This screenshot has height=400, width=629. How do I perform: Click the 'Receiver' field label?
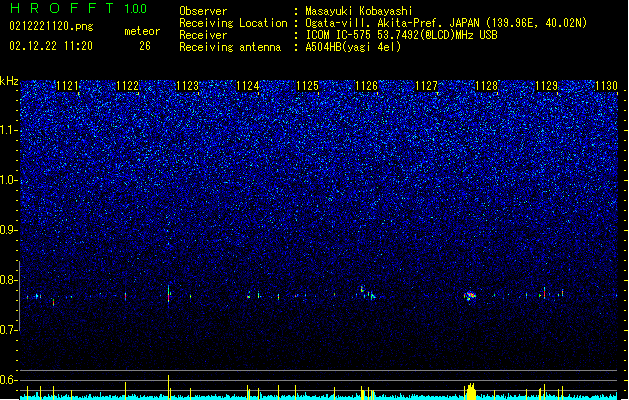203,35
